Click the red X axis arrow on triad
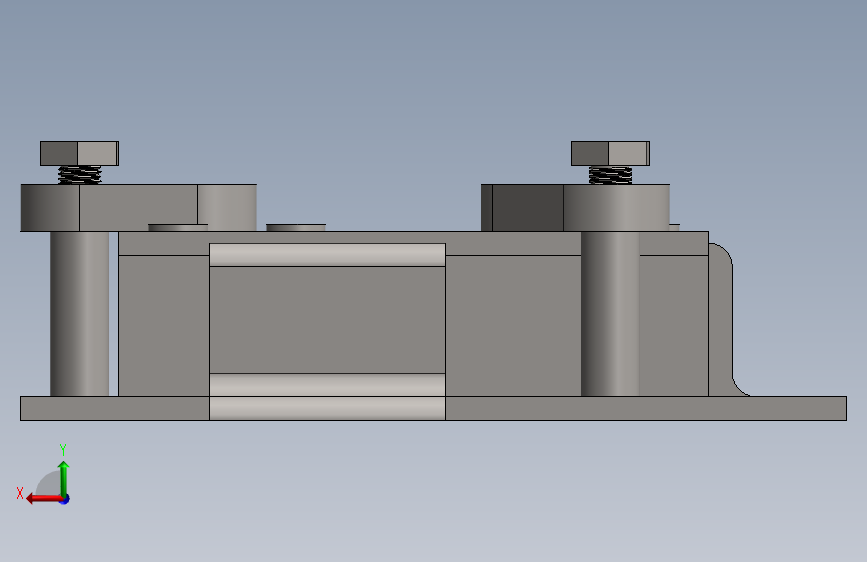Image resolution: width=867 pixels, height=562 pixels. [43, 499]
